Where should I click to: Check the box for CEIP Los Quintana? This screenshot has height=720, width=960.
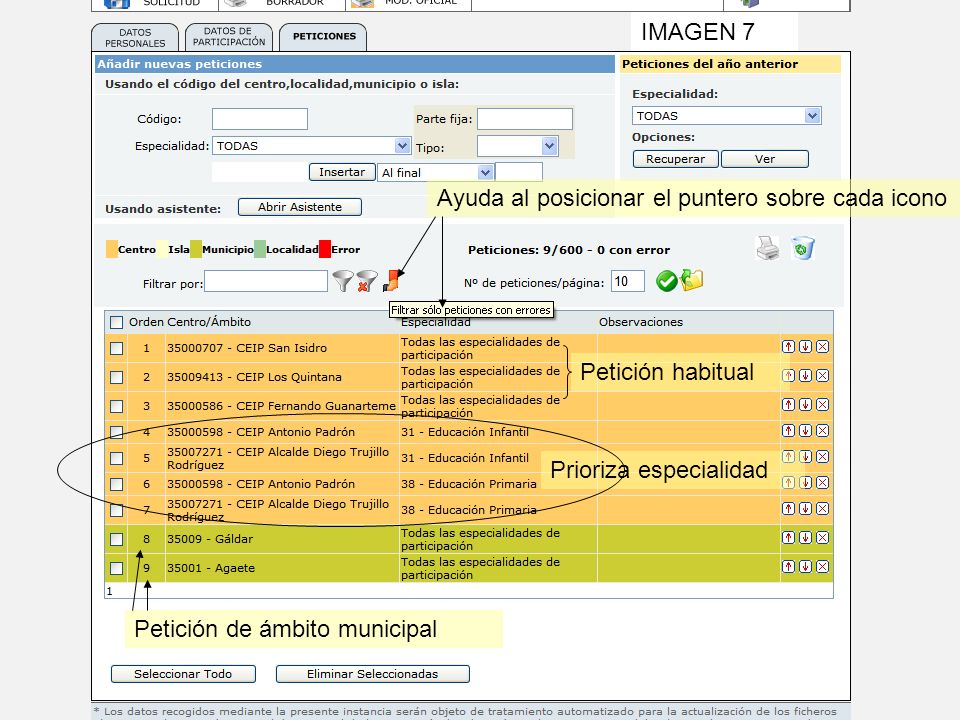pos(116,377)
